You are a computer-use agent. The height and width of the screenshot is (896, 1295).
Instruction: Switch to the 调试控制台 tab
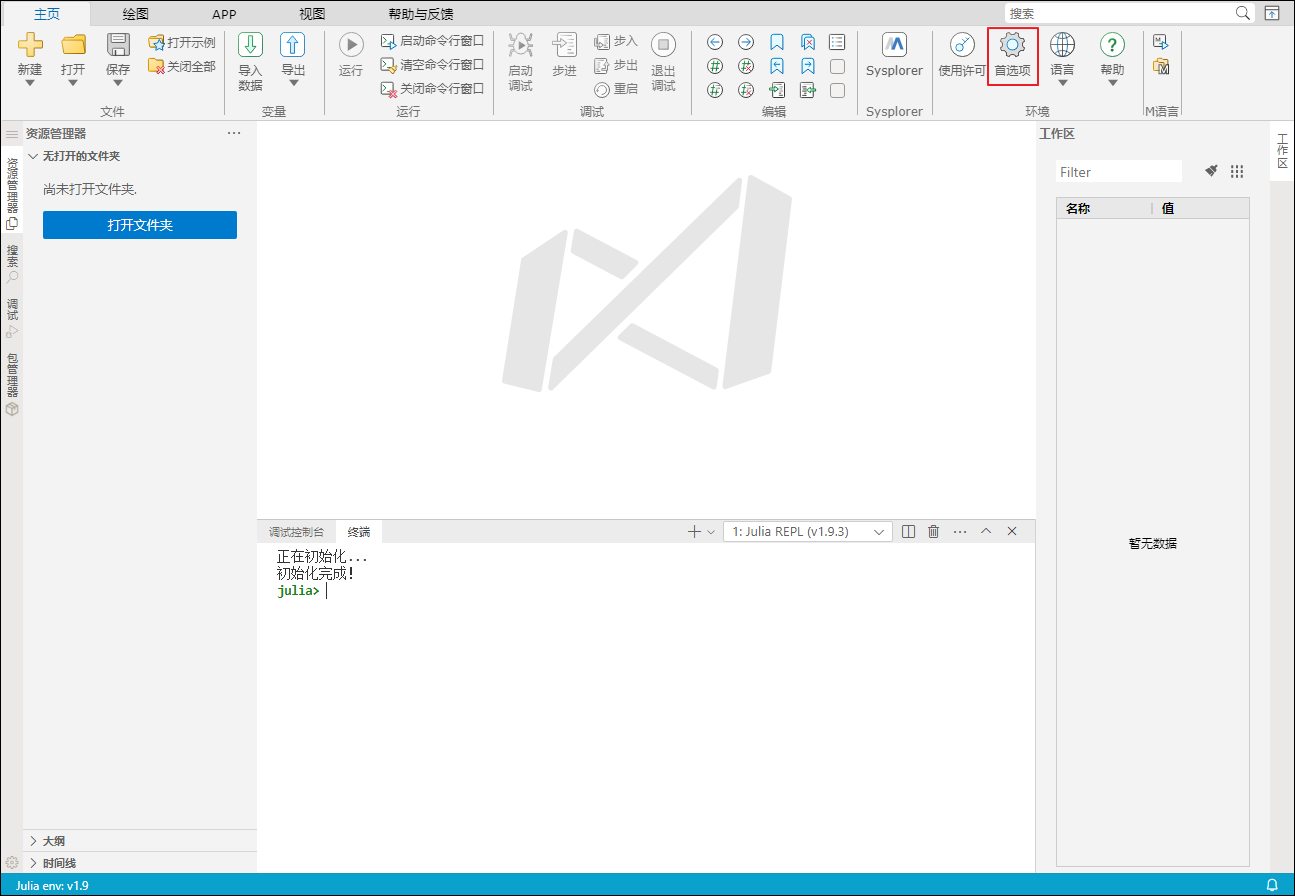[296, 532]
